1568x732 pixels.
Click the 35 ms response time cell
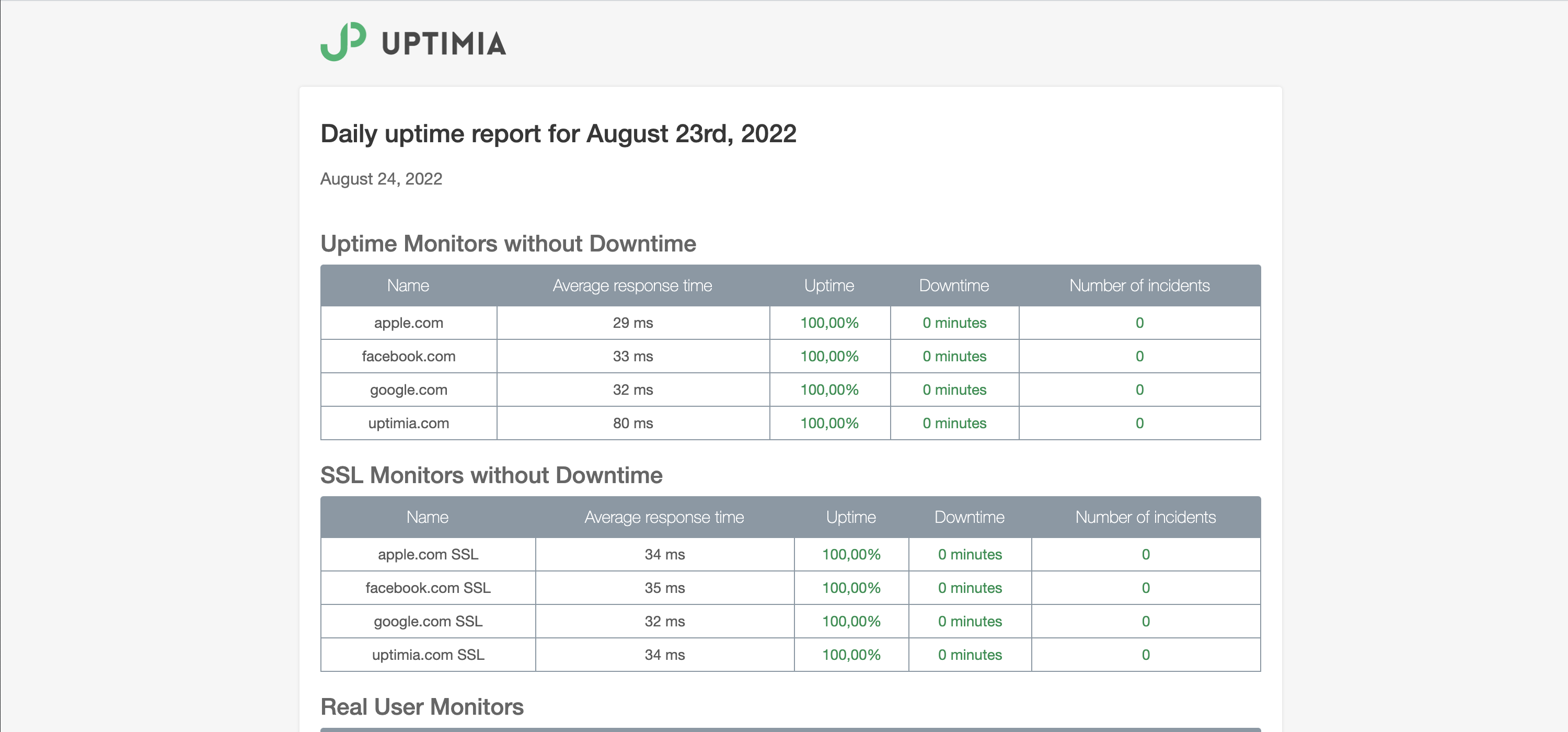click(x=665, y=588)
